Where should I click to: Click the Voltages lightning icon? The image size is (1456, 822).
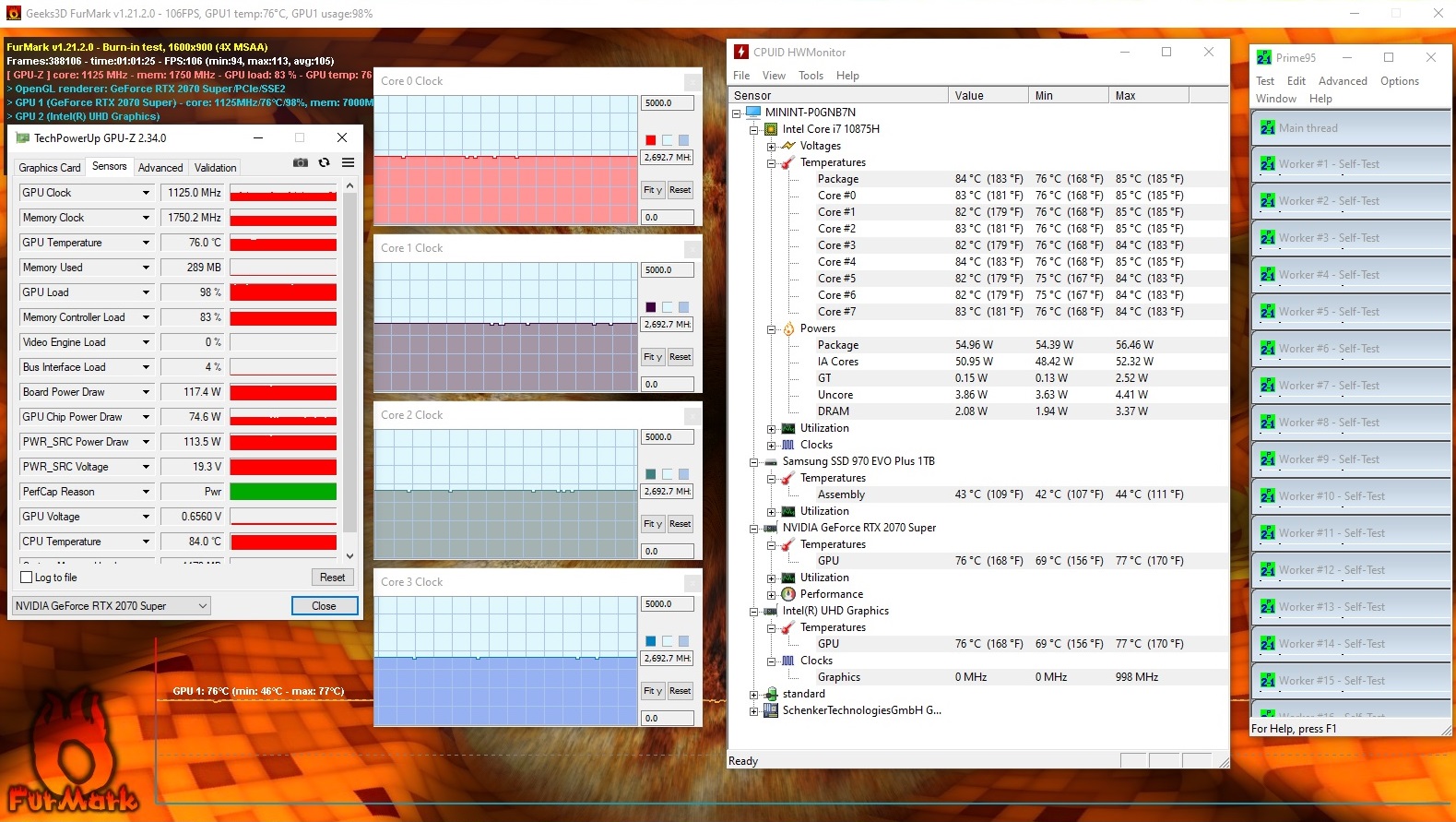(788, 146)
